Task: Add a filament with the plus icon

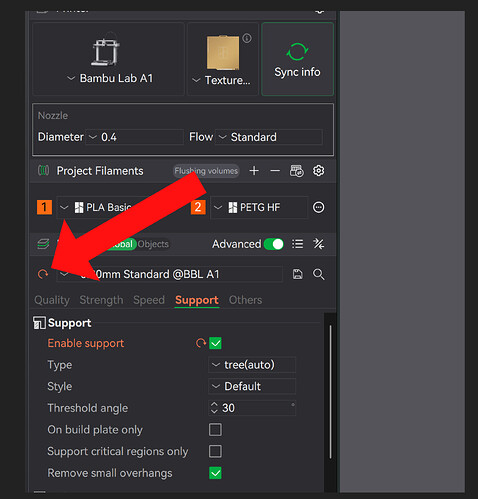Action: [254, 171]
